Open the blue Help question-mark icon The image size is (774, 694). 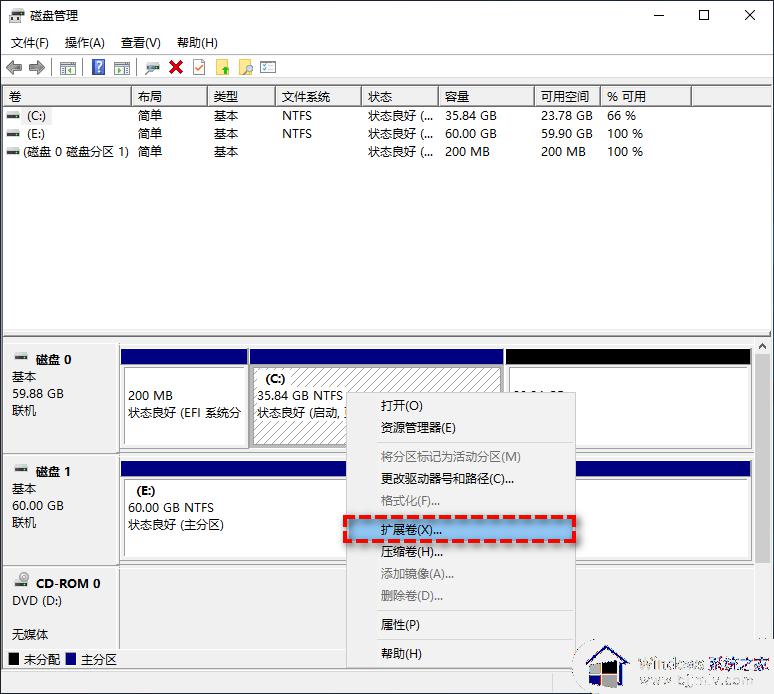click(99, 67)
